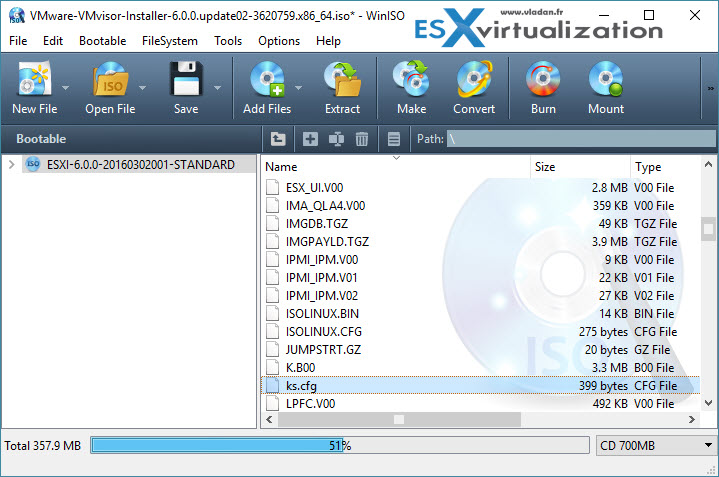Open the Help menu
The width and height of the screenshot is (719, 477).
328,41
